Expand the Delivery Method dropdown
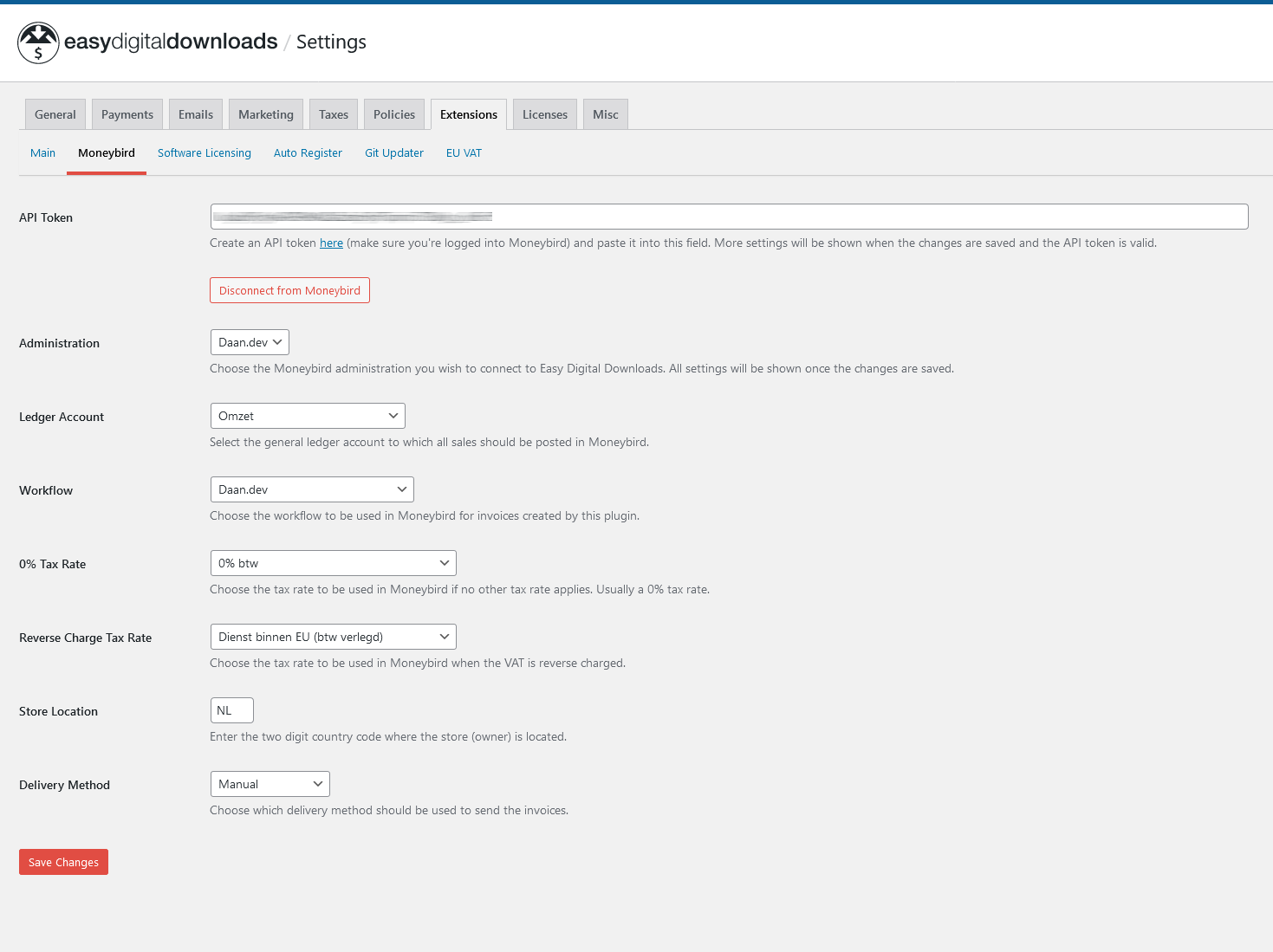Screen dimensions: 1273x952 [x=270, y=784]
